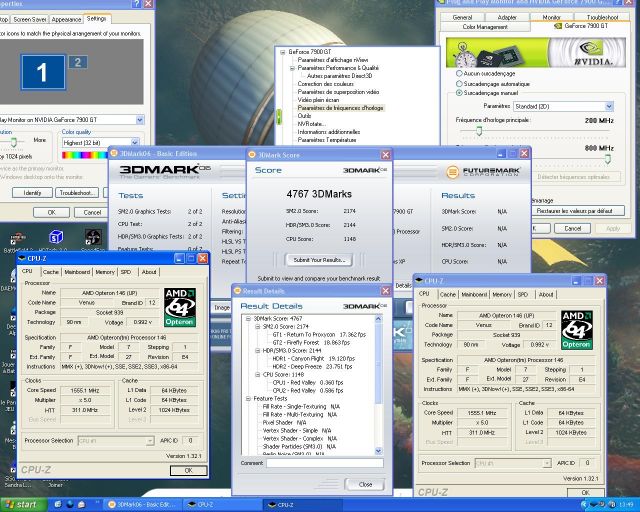The image size is (640, 512).
Task: Switch to the Screen Saver tab
Action: pyautogui.click(x=29, y=19)
